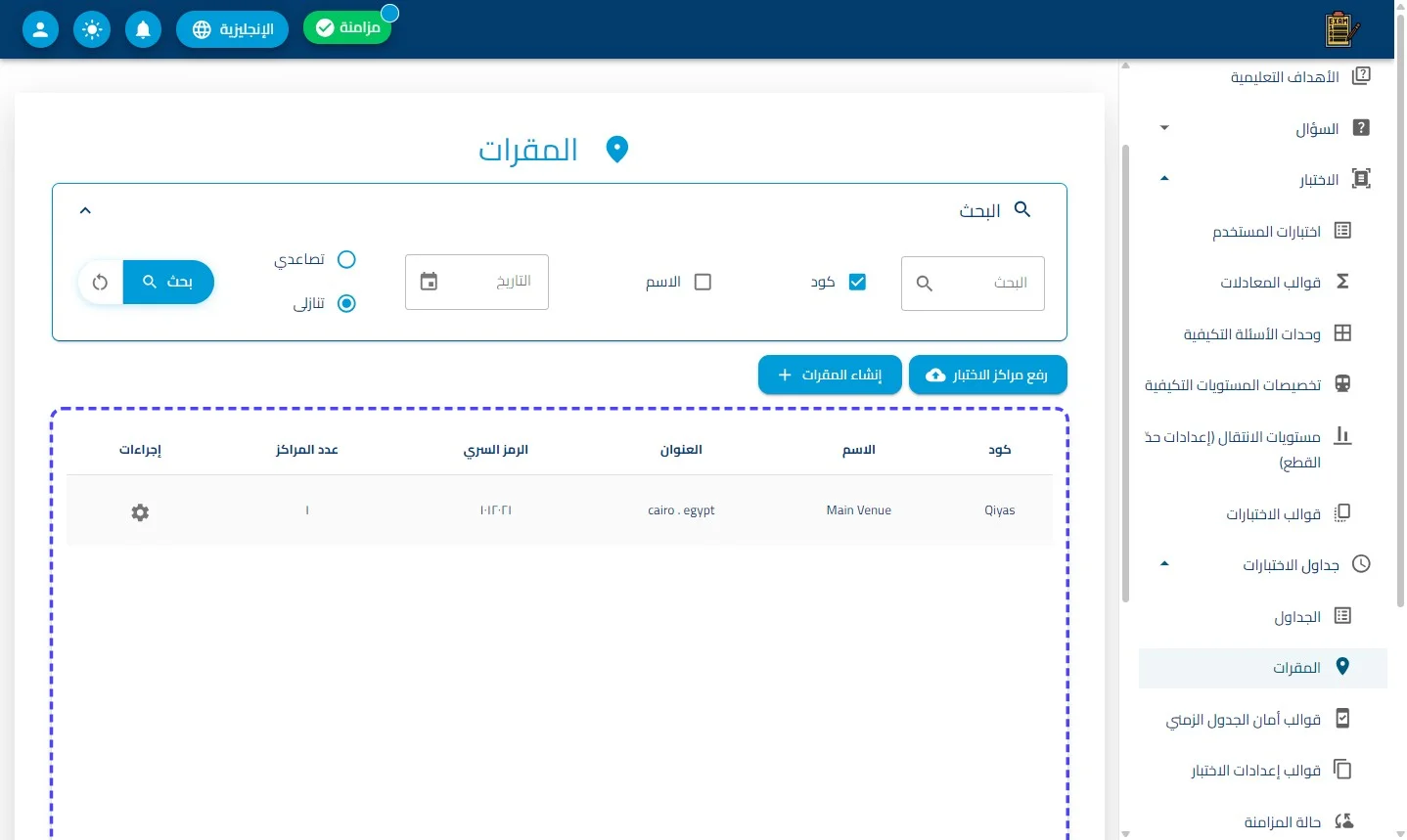The height and width of the screenshot is (840, 1407).
Task: Toggle the light theme sun icon
Action: (x=92, y=29)
